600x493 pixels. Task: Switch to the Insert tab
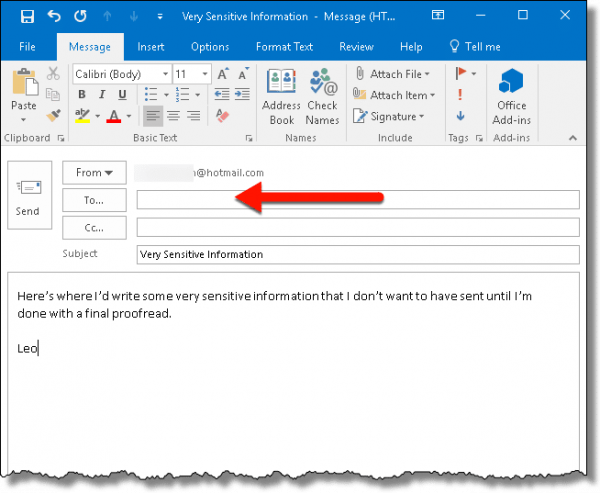tap(151, 47)
